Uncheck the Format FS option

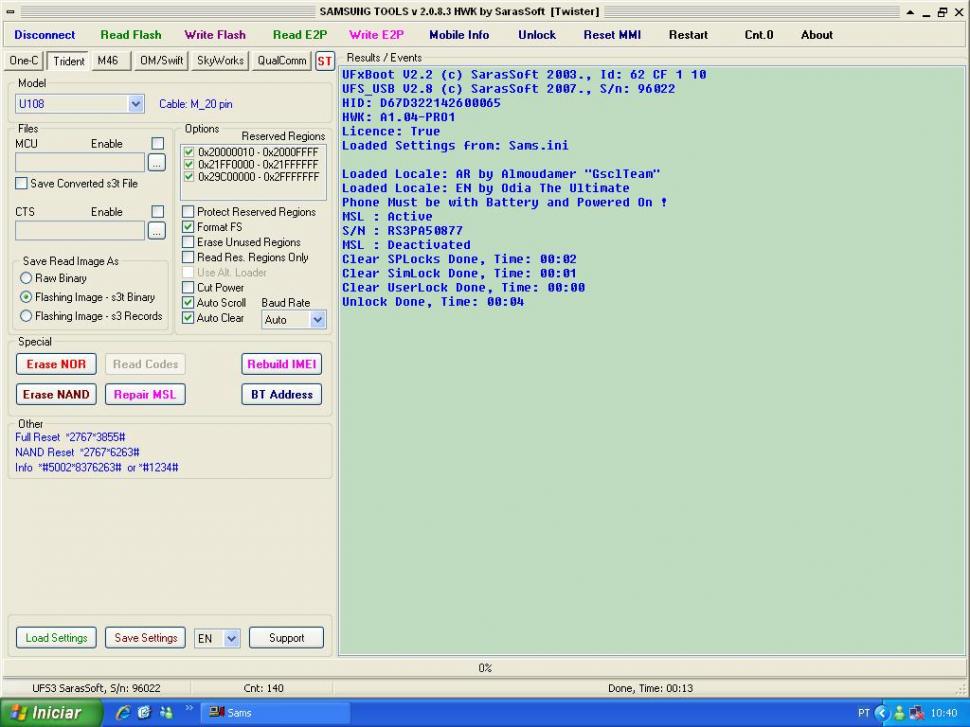click(x=188, y=227)
